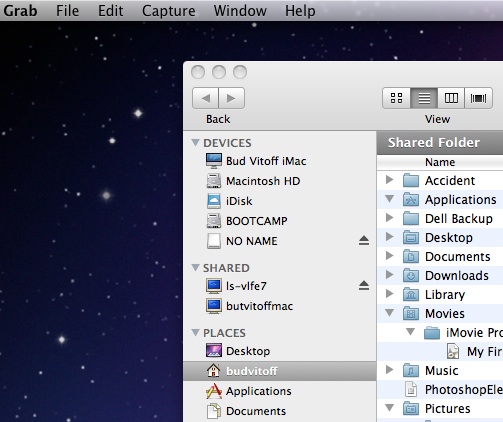
Task: Eject the ls-vlfe7 shared server
Action: tap(364, 285)
